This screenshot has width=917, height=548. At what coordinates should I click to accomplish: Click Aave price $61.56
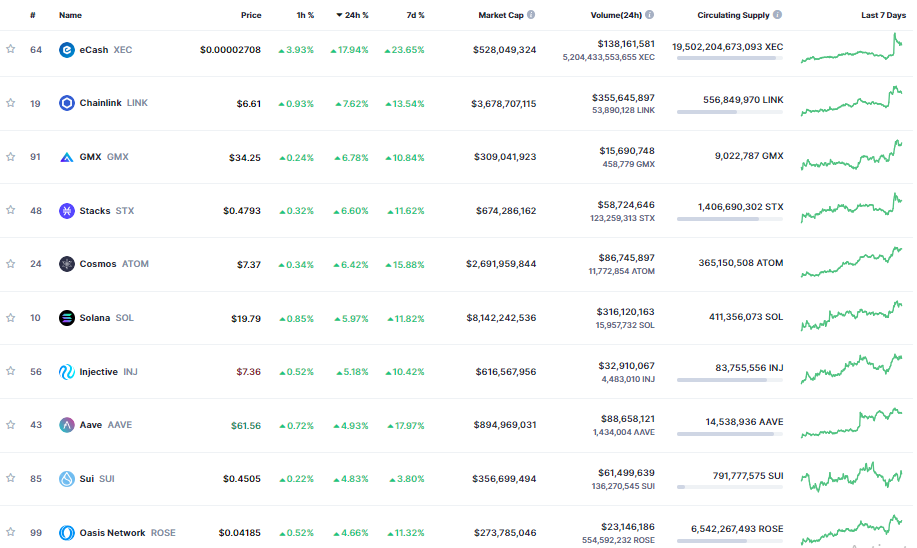pos(246,425)
